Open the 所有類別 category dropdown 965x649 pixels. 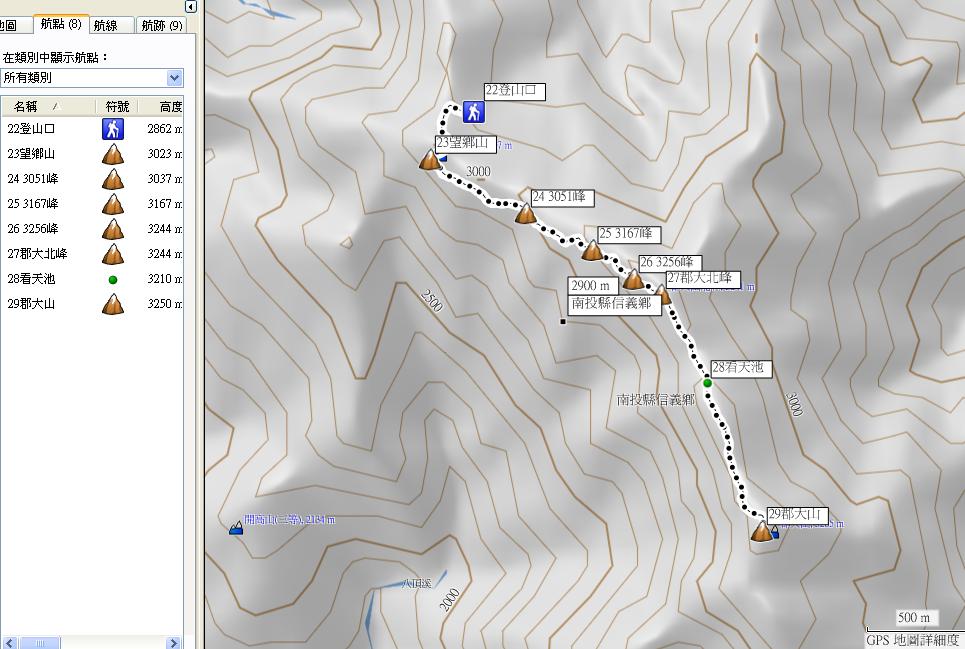click(174, 78)
